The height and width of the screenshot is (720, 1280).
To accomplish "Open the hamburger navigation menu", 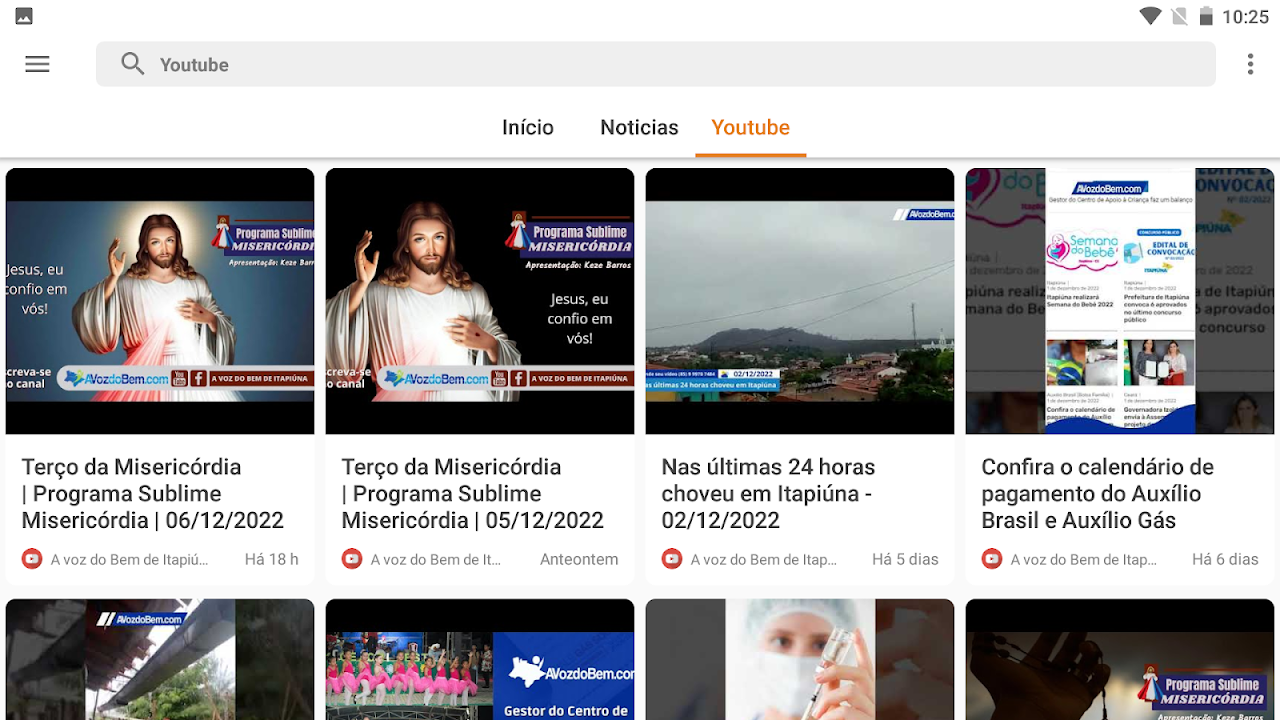I will click(37, 64).
